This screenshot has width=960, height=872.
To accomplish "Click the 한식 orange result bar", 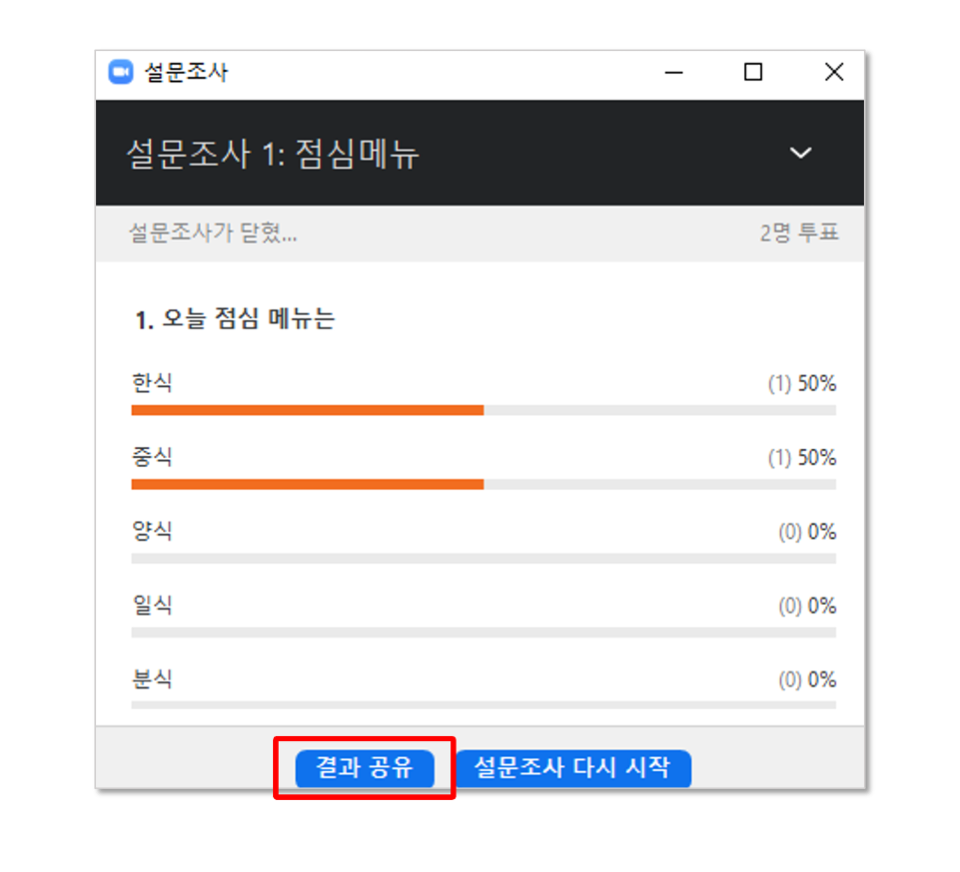I will click(x=307, y=410).
